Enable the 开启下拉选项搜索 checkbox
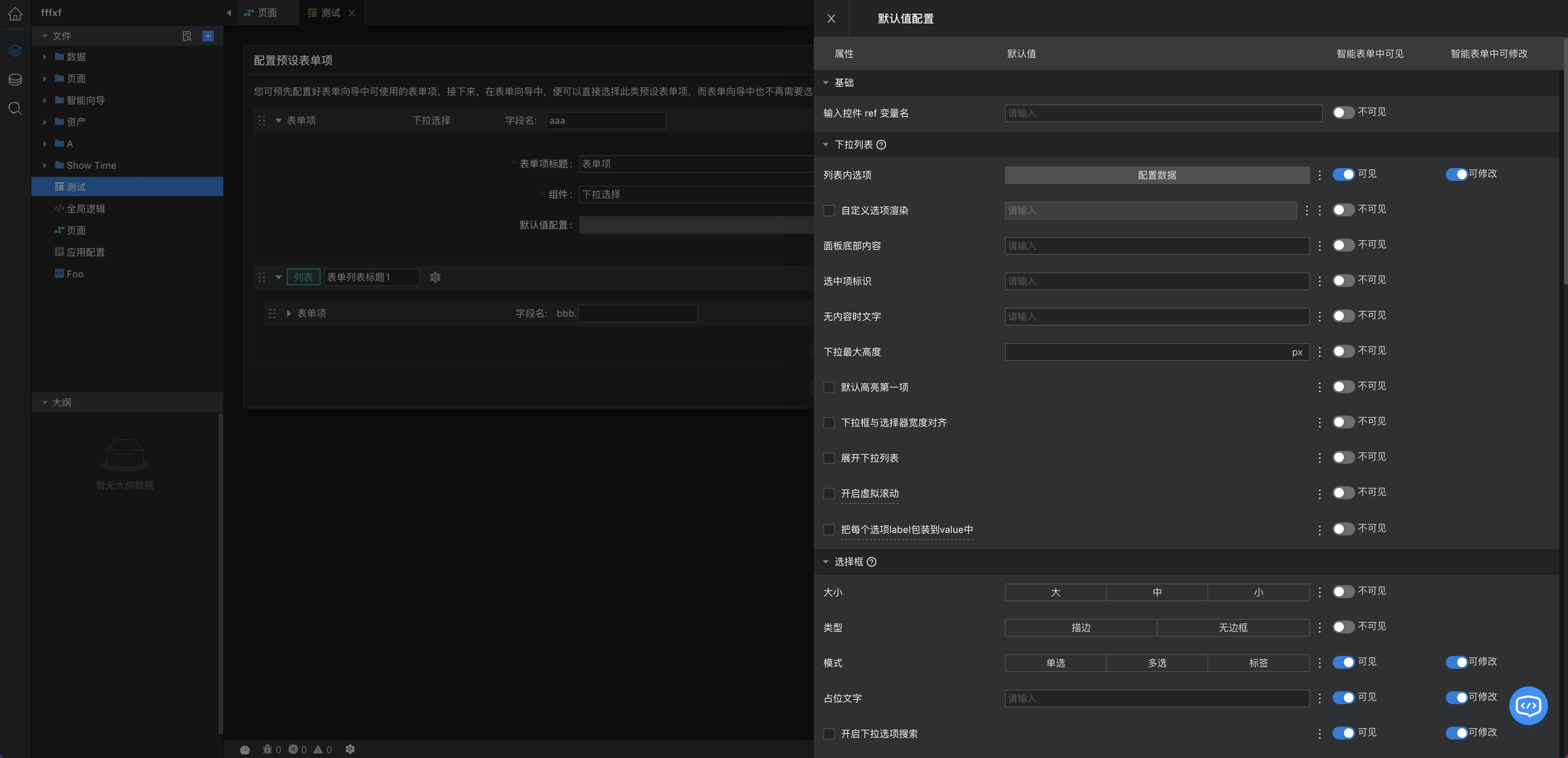This screenshot has height=758, width=1568. tap(829, 734)
